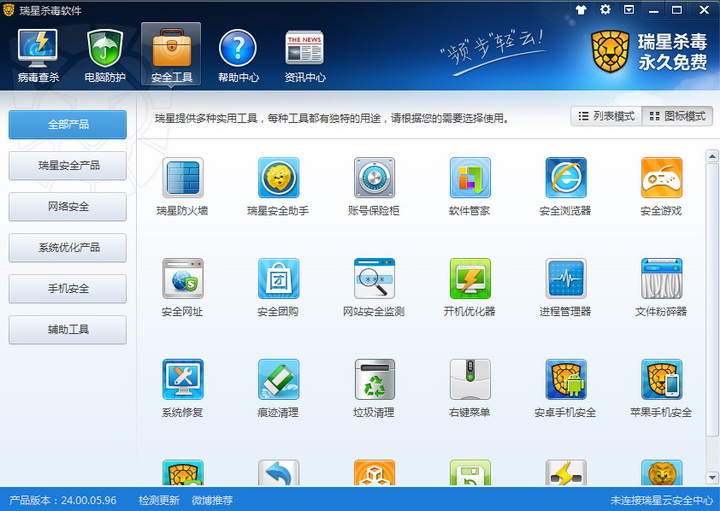Open the 安全网址 tool icon

click(x=183, y=278)
